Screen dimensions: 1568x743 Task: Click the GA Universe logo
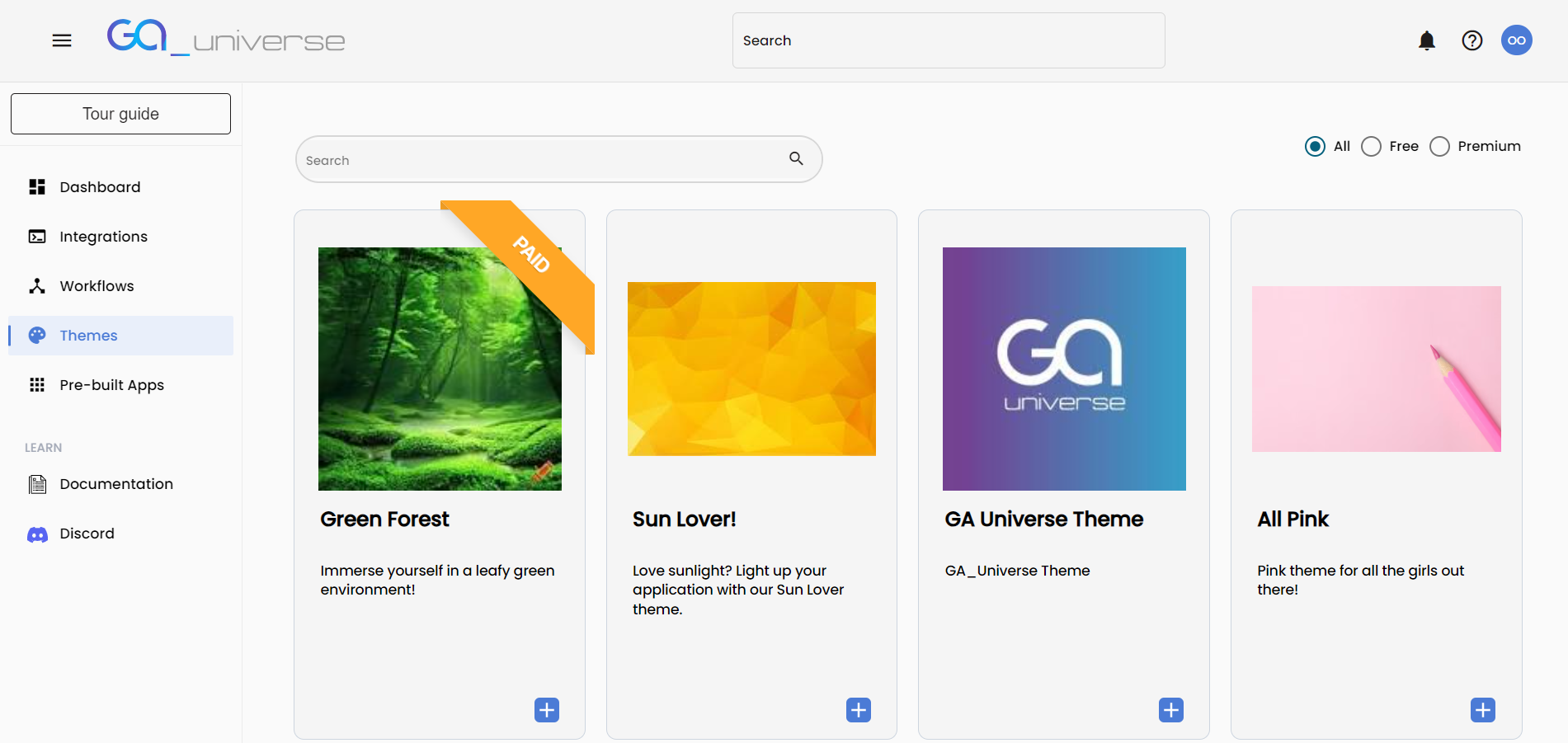(x=226, y=38)
